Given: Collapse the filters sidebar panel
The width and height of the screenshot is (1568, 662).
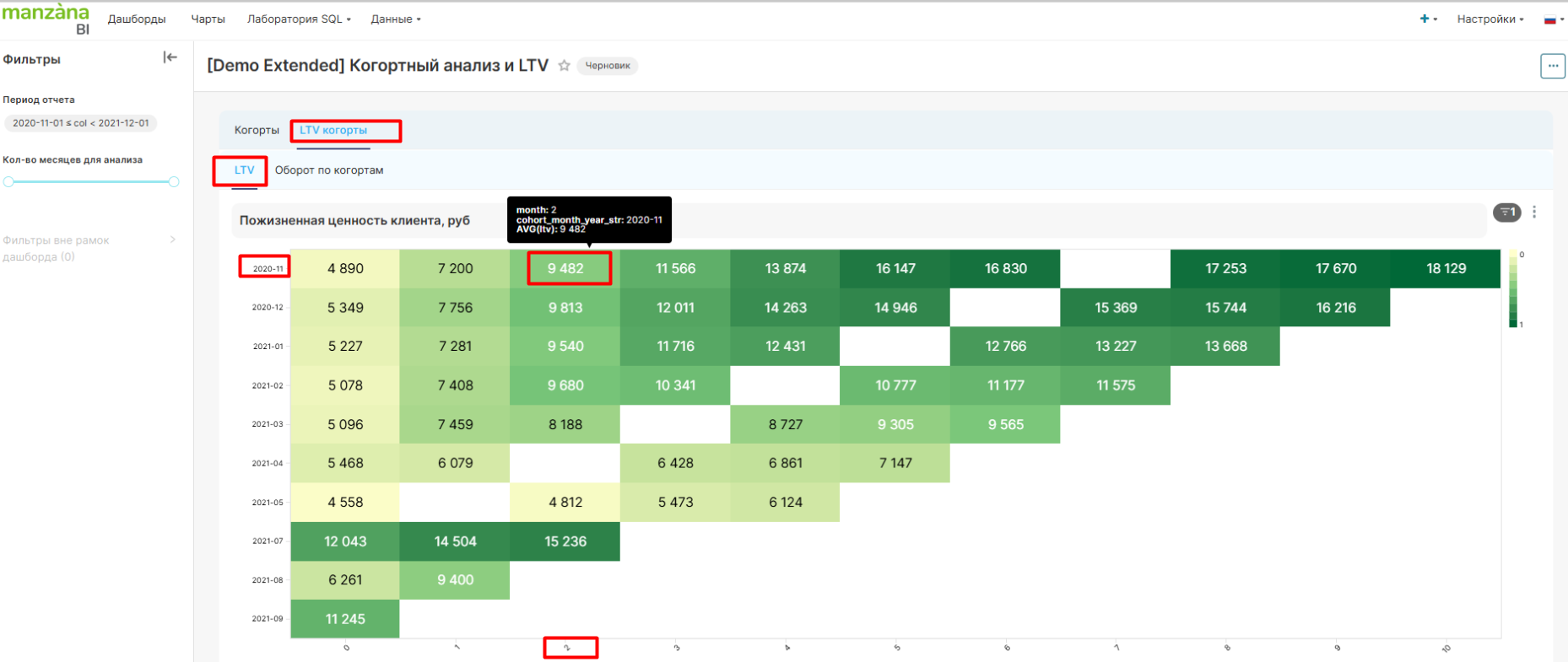Looking at the screenshot, I should coord(170,57).
